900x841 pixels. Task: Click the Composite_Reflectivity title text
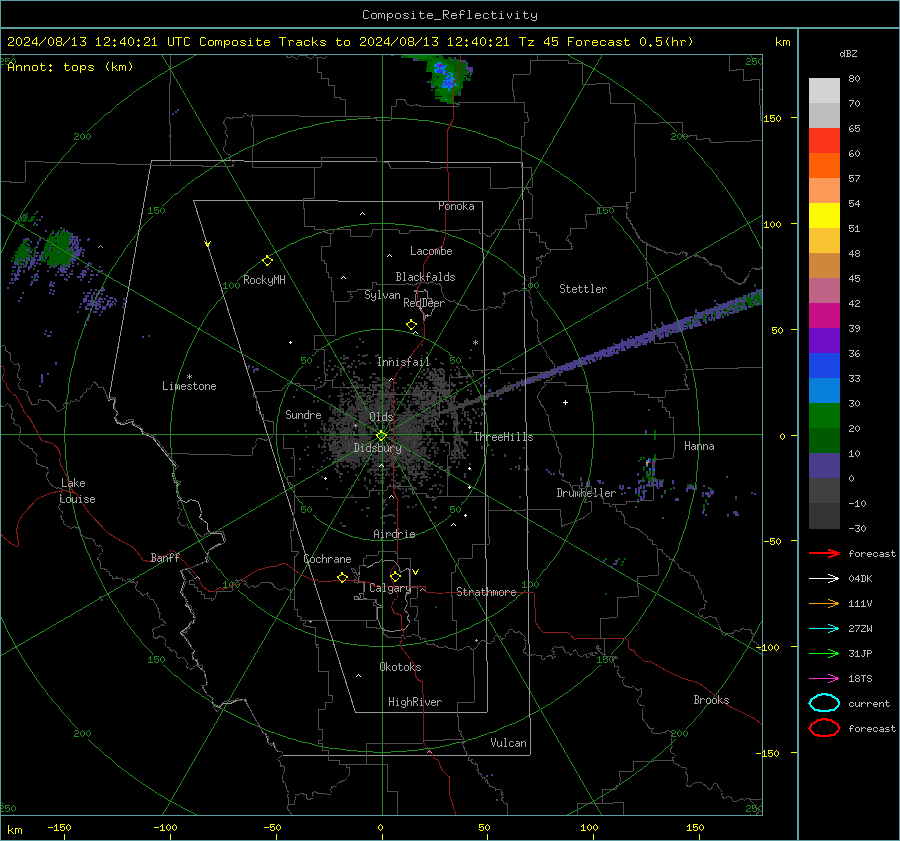[450, 15]
